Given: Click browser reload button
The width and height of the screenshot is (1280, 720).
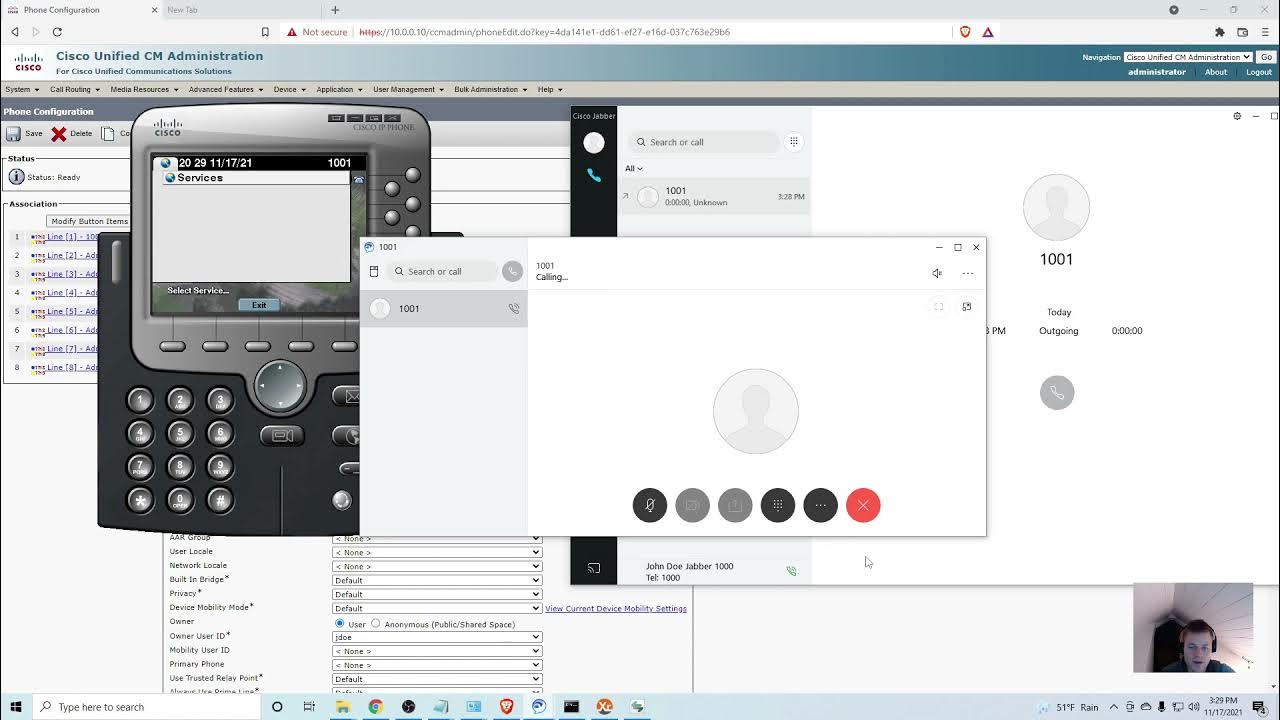Looking at the screenshot, I should (x=57, y=32).
